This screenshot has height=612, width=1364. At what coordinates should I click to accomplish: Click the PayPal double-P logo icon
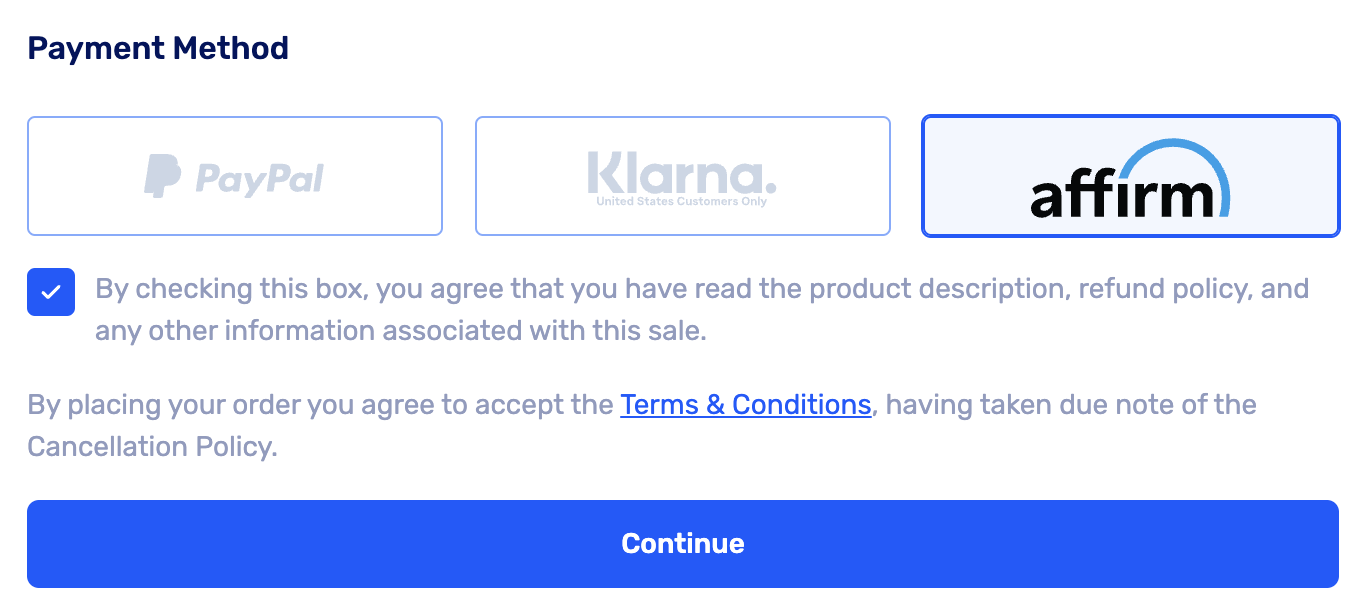point(162,176)
